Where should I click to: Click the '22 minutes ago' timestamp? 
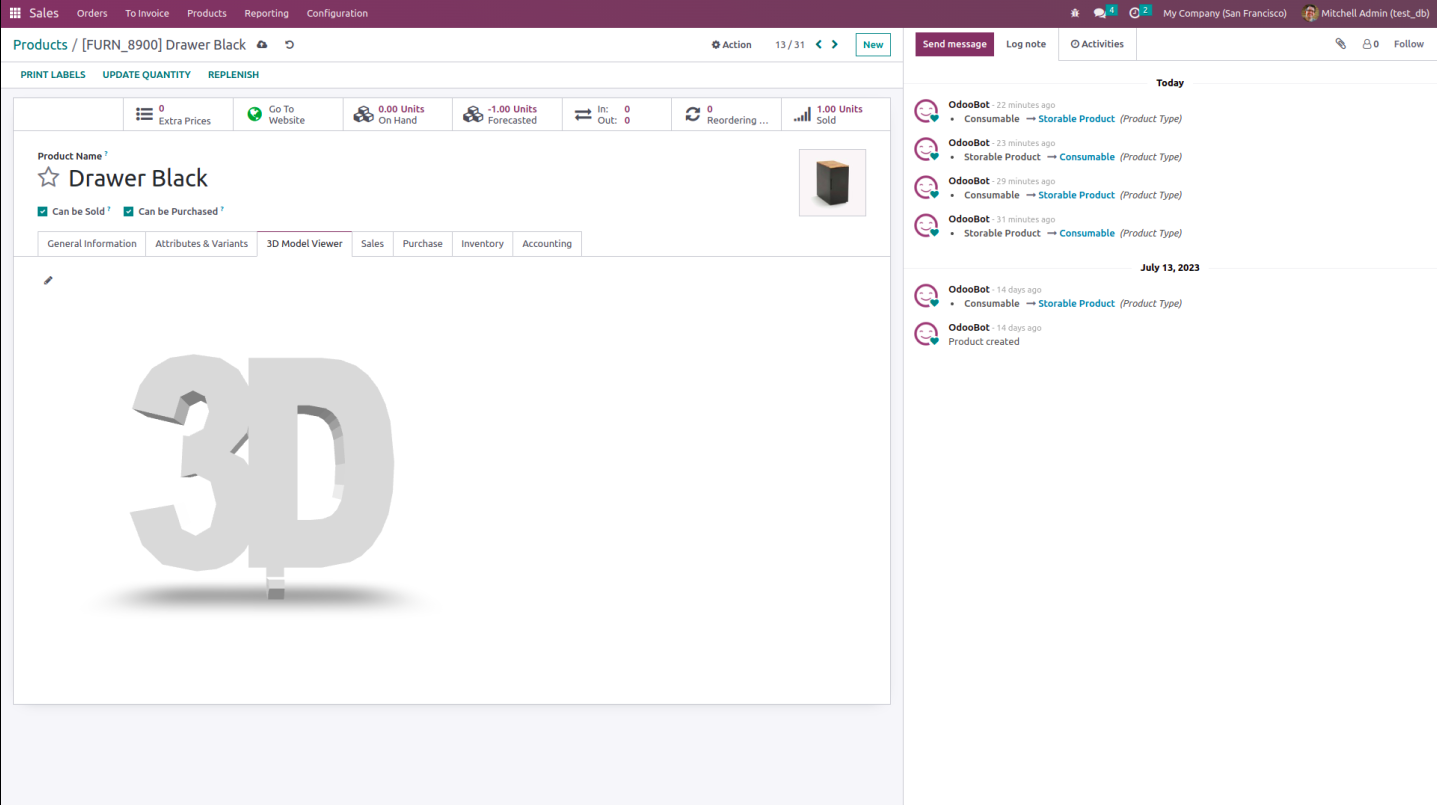pos(1026,105)
